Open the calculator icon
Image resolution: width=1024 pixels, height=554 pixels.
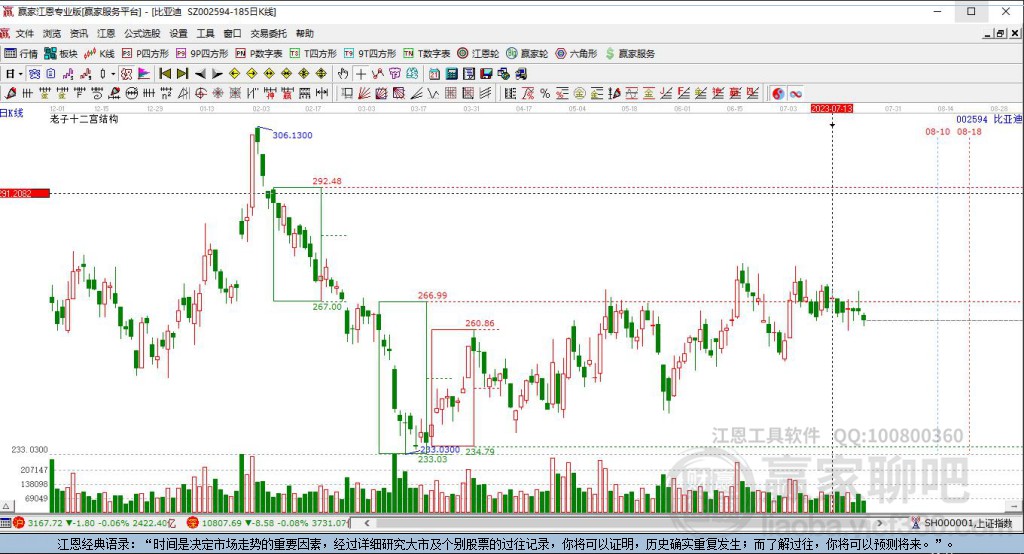click(x=451, y=74)
